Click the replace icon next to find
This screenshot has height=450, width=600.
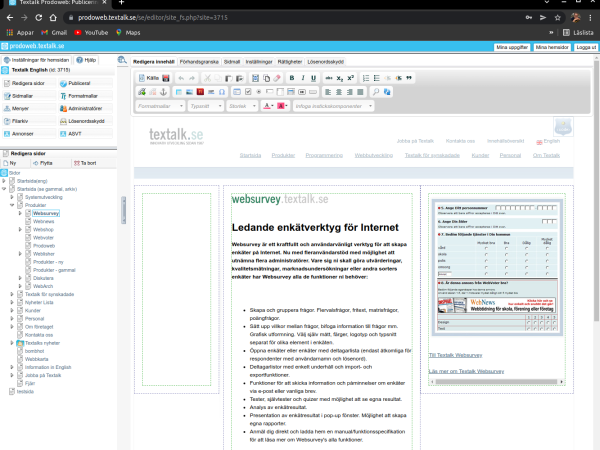[387, 92]
